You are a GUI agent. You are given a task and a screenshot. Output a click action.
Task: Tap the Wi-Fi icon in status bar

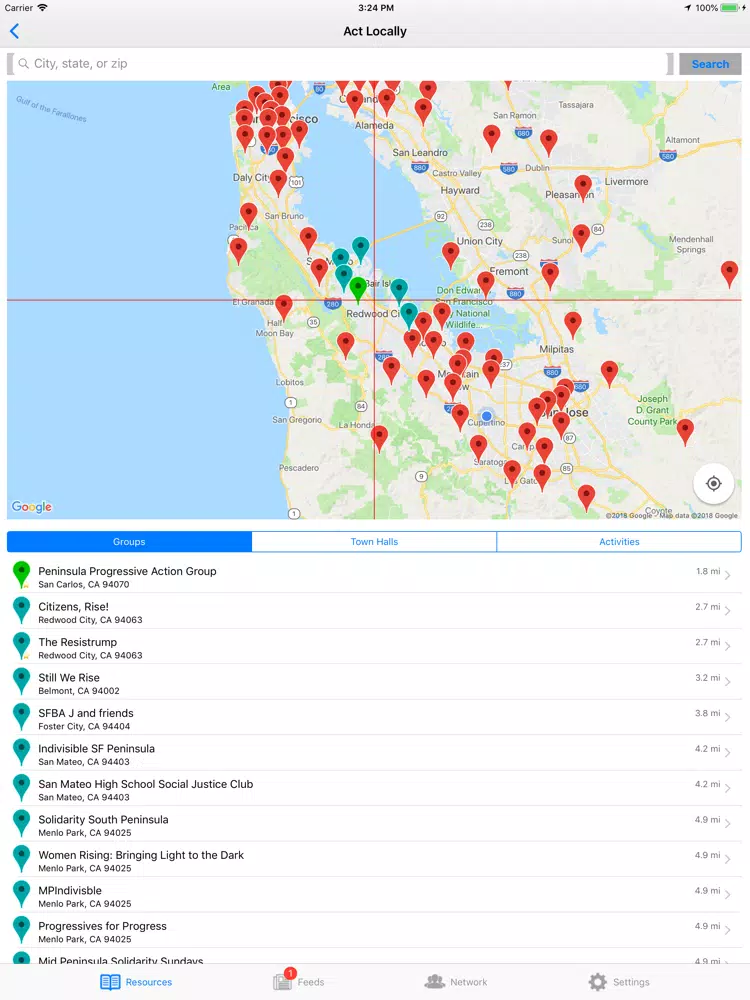point(43,8)
